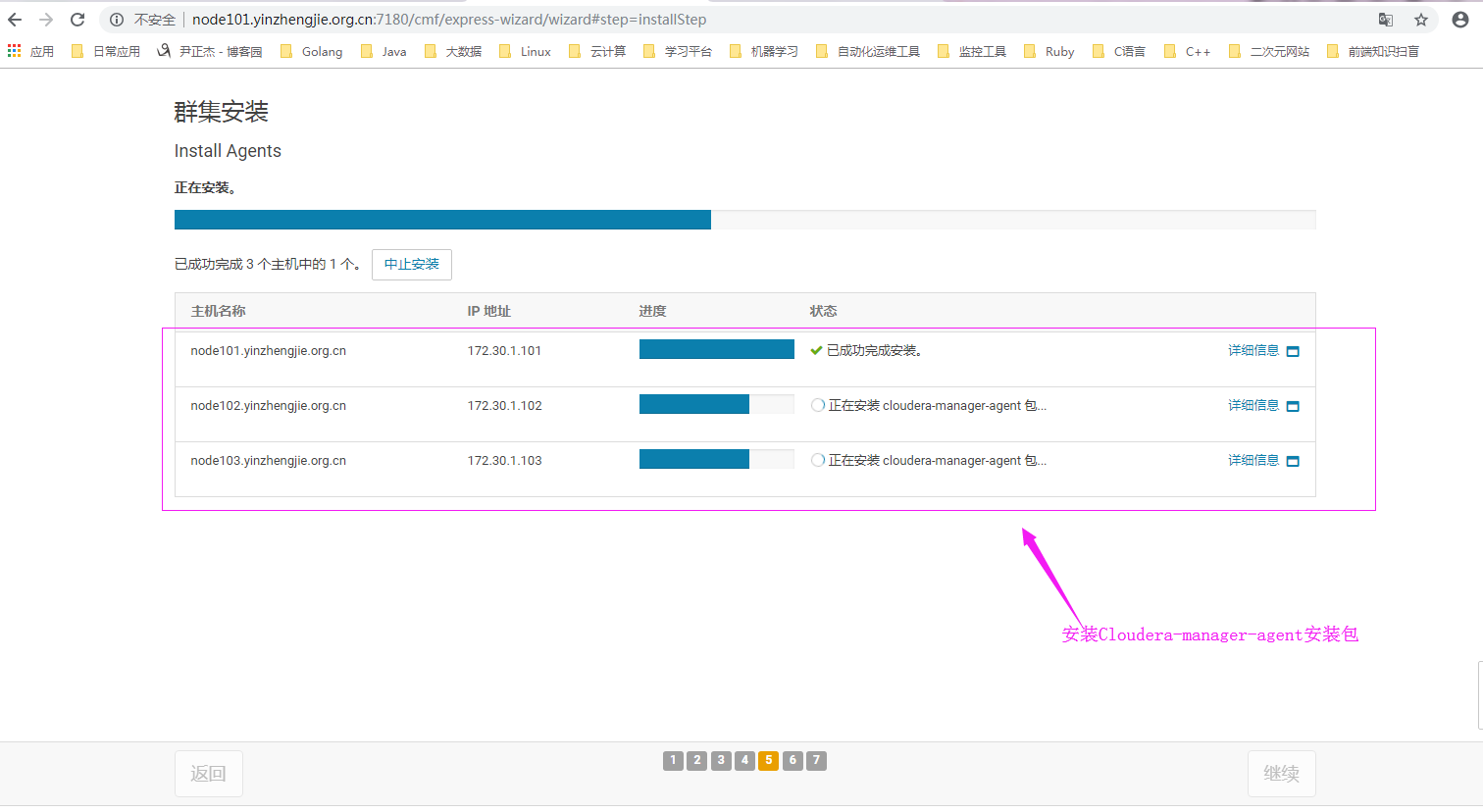Click the not-secure site info icon

click(117, 20)
